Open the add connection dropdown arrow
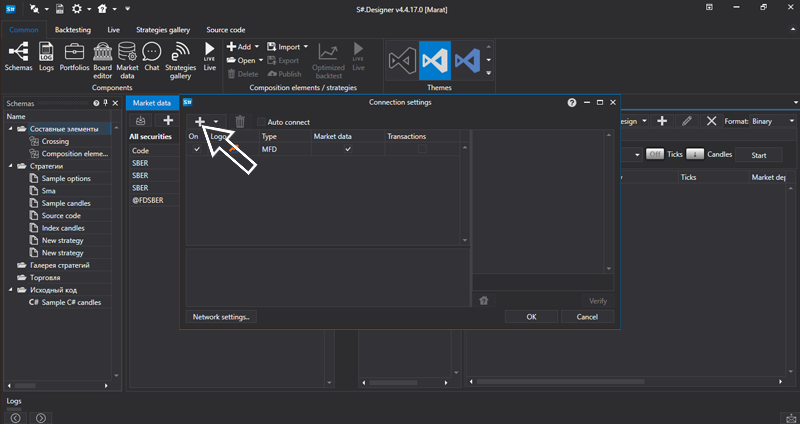800x424 pixels. tap(216, 121)
